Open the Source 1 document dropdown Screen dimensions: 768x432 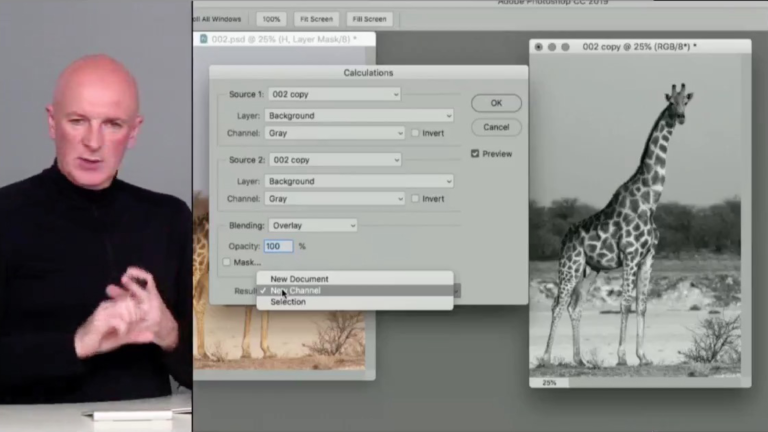click(334, 94)
